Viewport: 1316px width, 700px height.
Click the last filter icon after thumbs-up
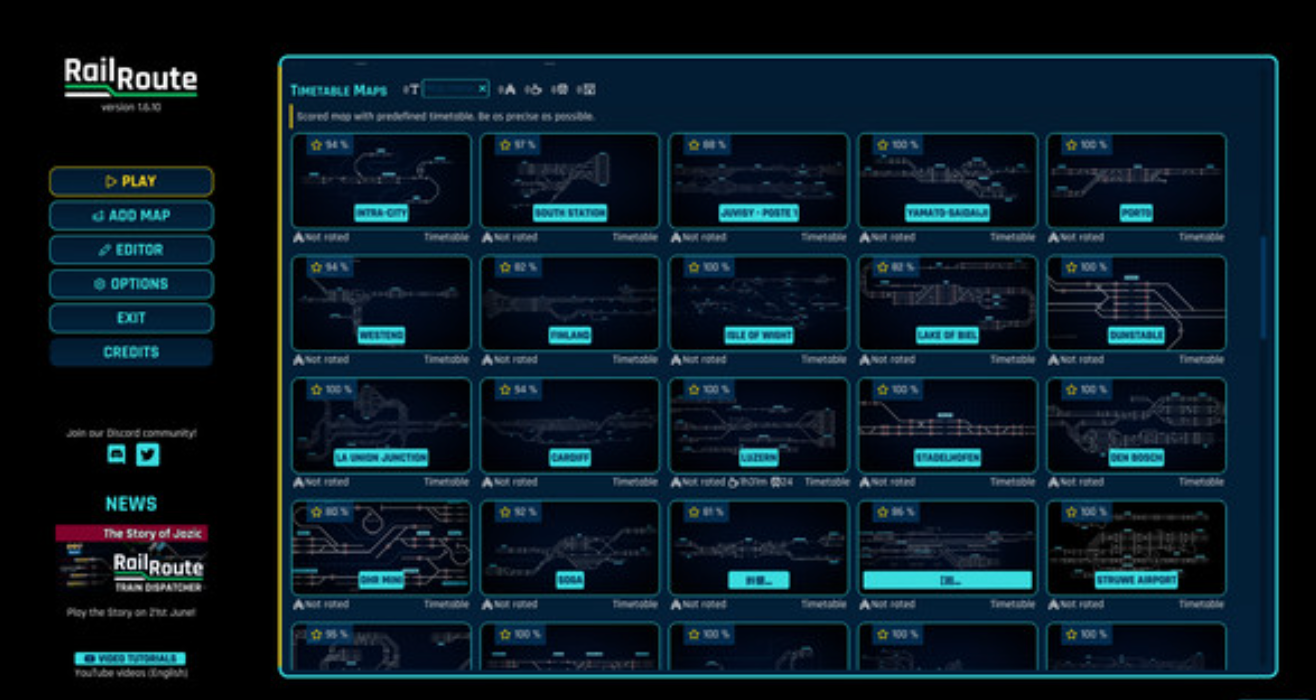[x=589, y=89]
